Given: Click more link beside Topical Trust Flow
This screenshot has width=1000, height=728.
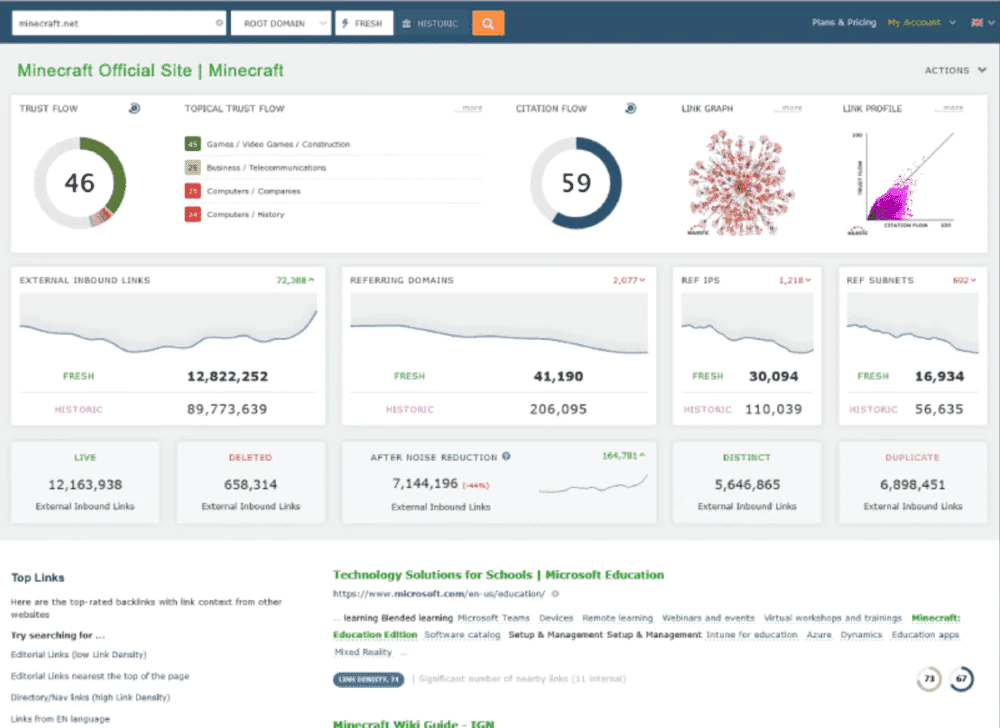Looking at the screenshot, I should click(x=469, y=108).
